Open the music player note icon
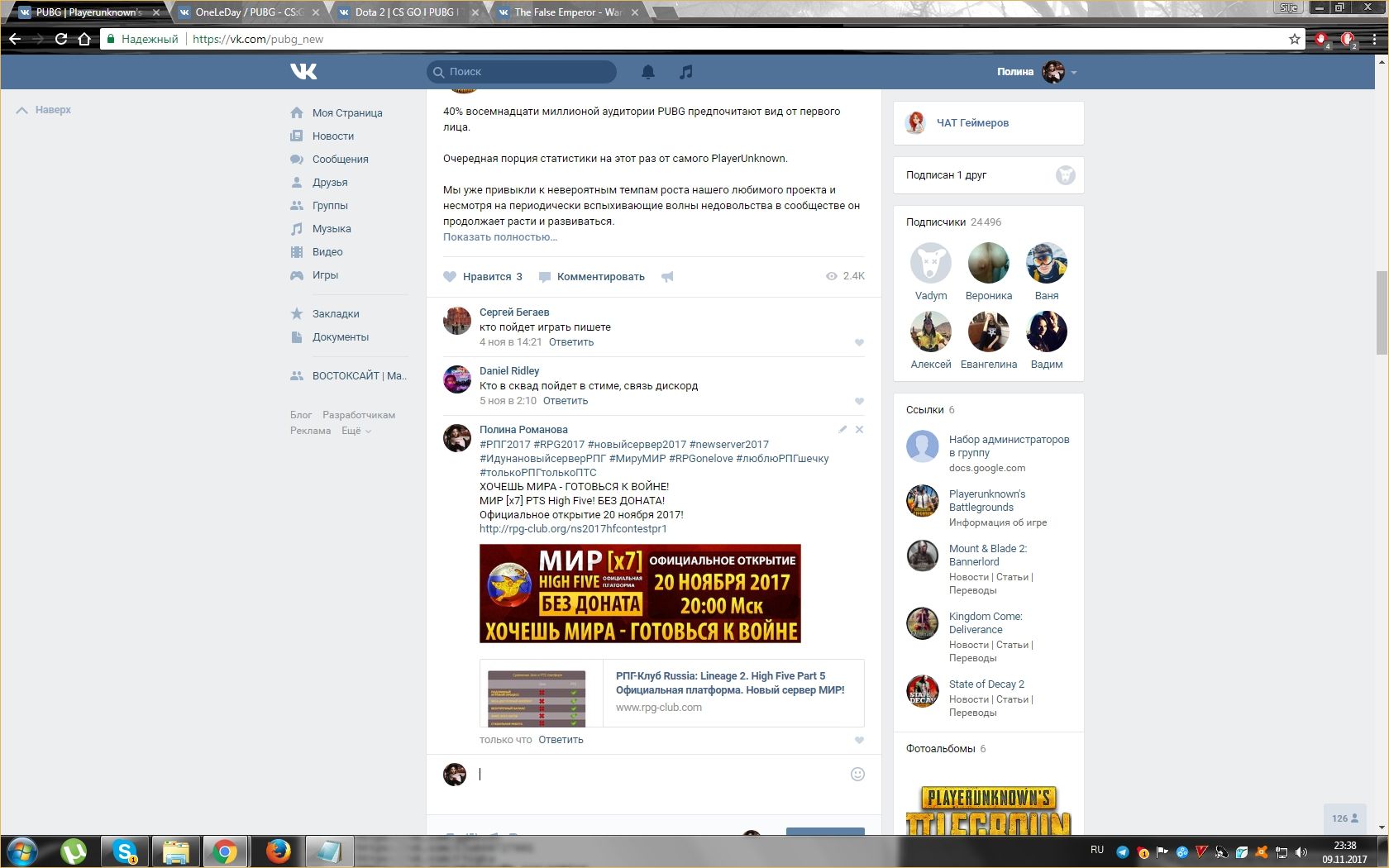Viewport: 1389px width, 868px height. (685, 72)
